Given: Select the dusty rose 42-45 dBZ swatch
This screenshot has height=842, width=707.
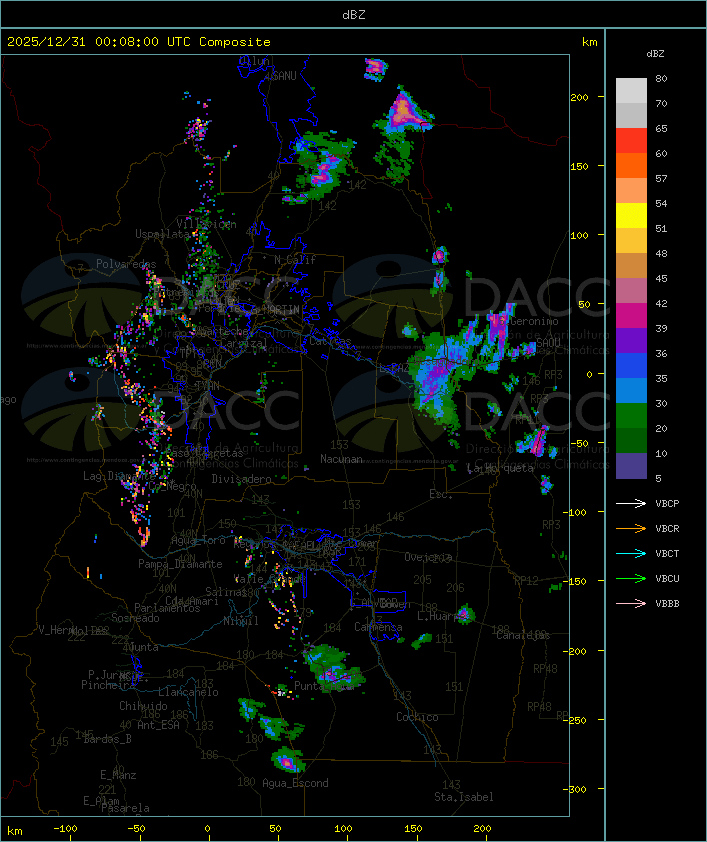Looking at the screenshot, I should 631,291.
